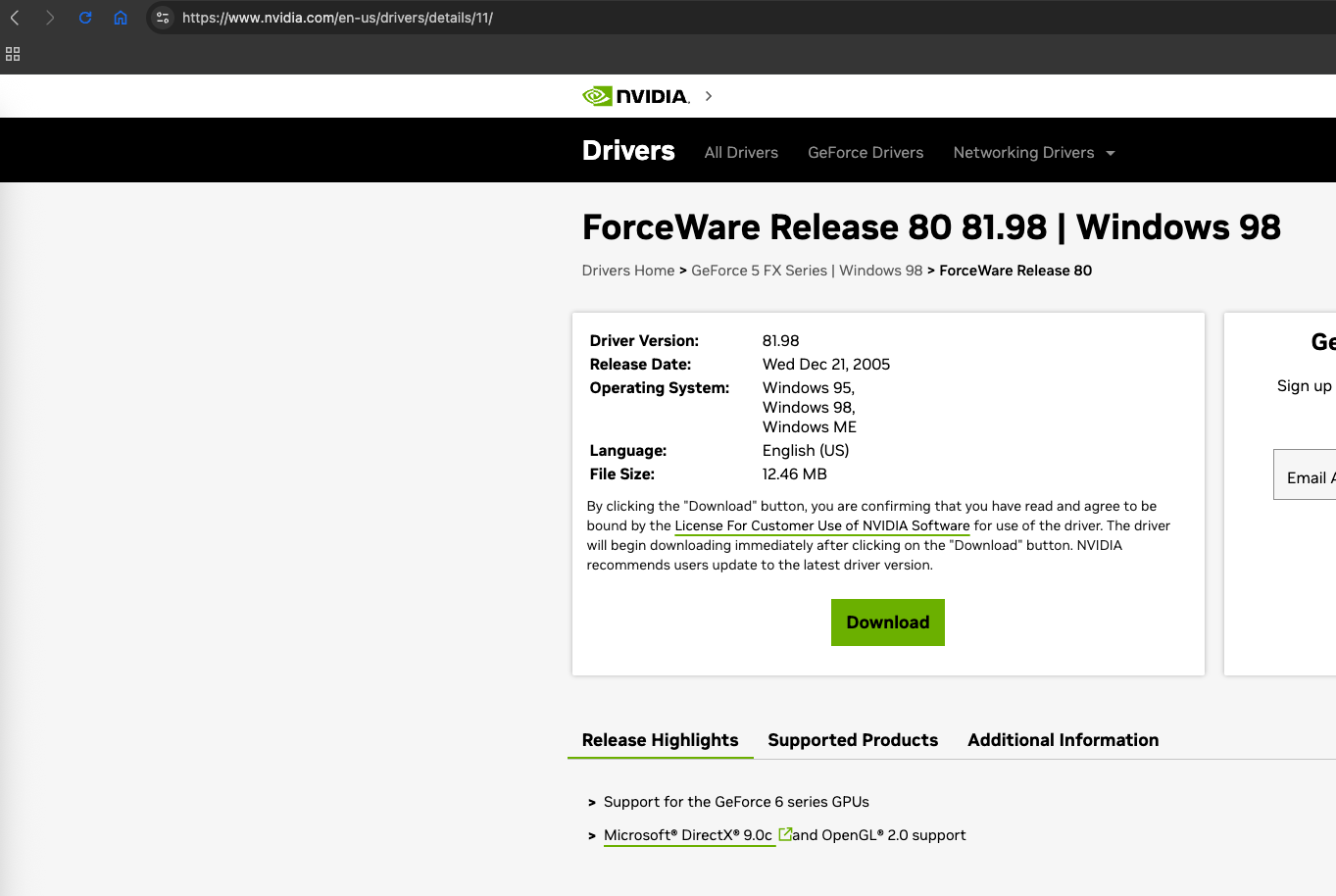1336x896 pixels.
Task: Open the Microsoft DirectX 9.0c link
Action: (x=688, y=835)
